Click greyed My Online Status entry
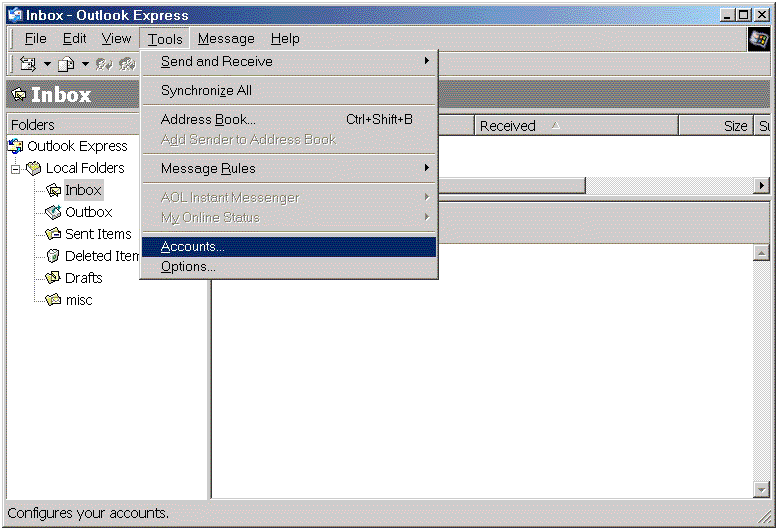Image resolution: width=779 pixels, height=530 pixels. click(x=289, y=218)
